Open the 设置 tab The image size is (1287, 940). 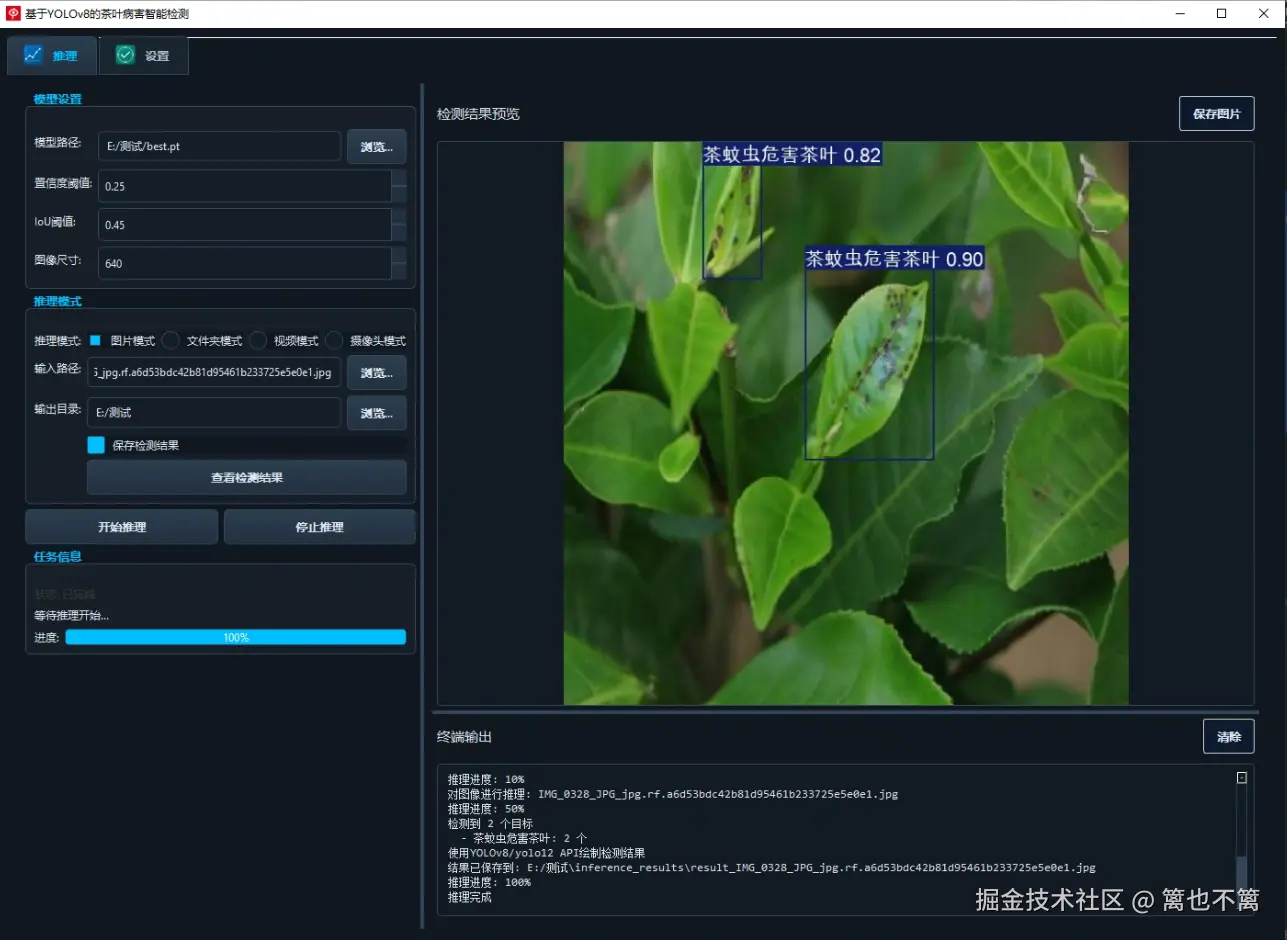point(144,56)
